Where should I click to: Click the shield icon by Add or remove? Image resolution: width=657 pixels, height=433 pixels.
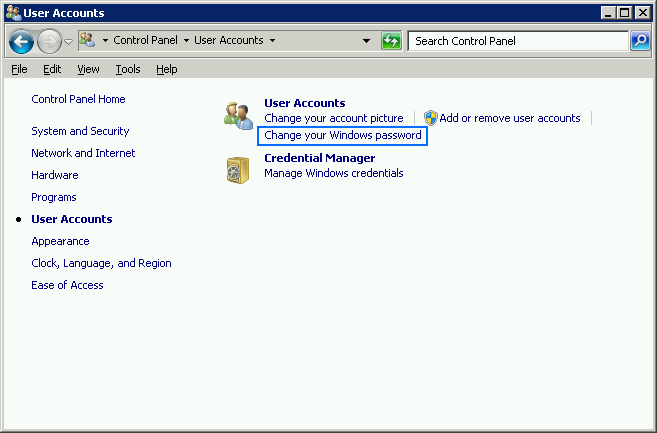pos(431,118)
